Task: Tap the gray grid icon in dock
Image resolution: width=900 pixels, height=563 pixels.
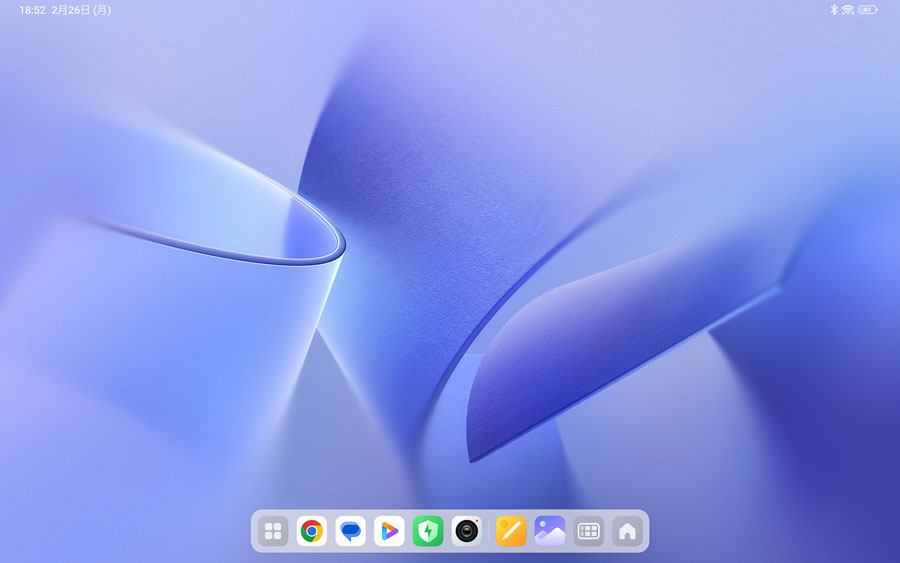Action: (x=589, y=531)
